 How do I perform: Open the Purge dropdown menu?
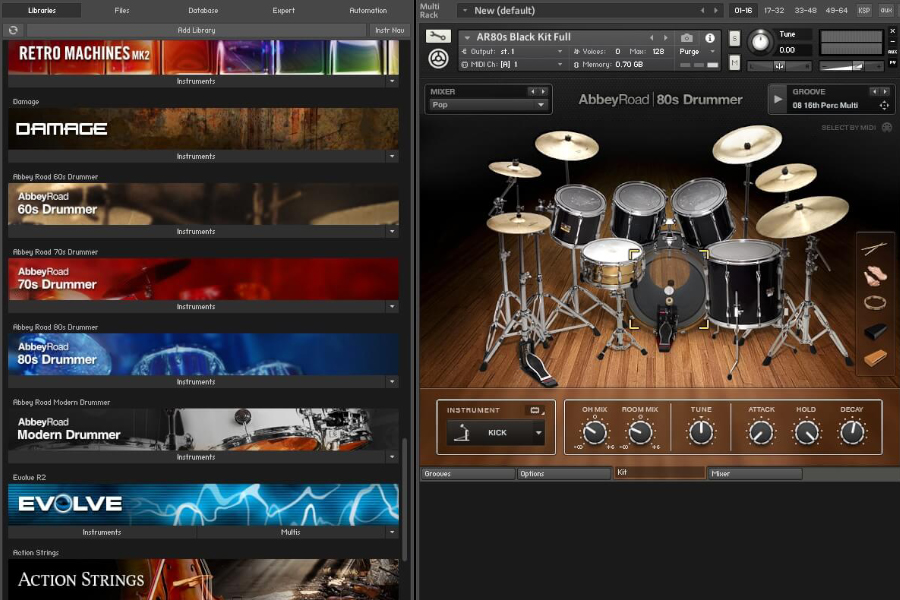tap(697, 52)
